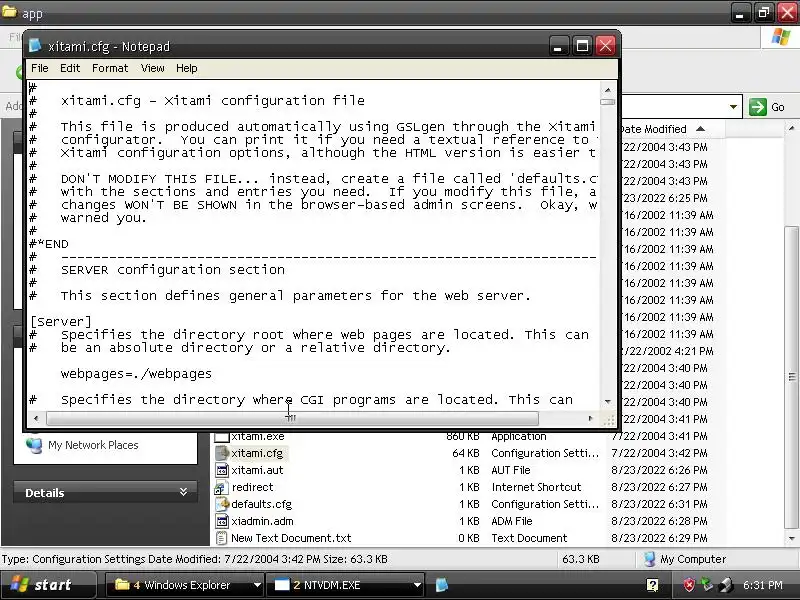Click the network connection tray icon
The image size is (800, 600).
point(708,584)
